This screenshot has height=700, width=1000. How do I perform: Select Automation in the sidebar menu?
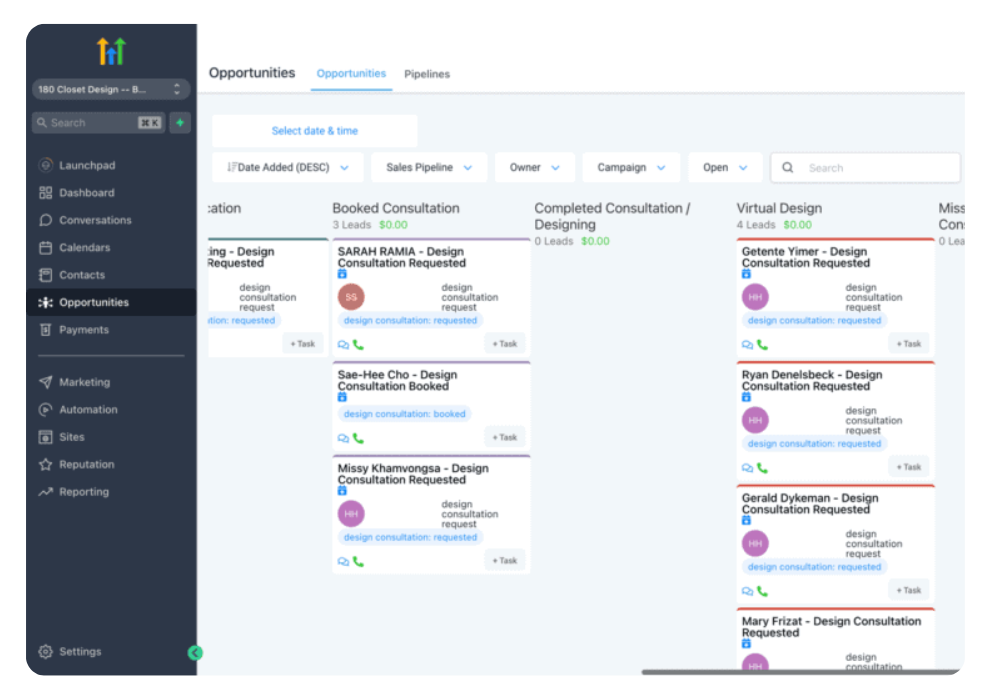(x=88, y=410)
